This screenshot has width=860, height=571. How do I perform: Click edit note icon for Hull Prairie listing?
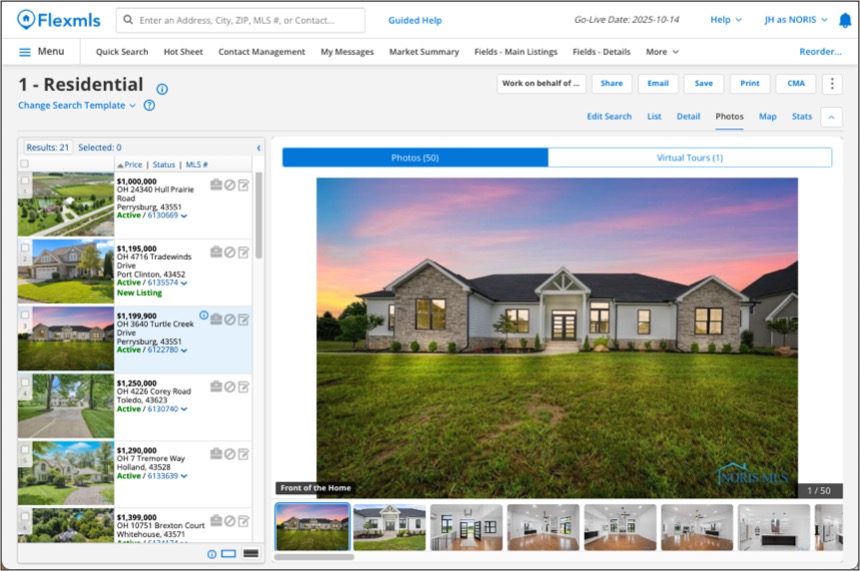244,185
